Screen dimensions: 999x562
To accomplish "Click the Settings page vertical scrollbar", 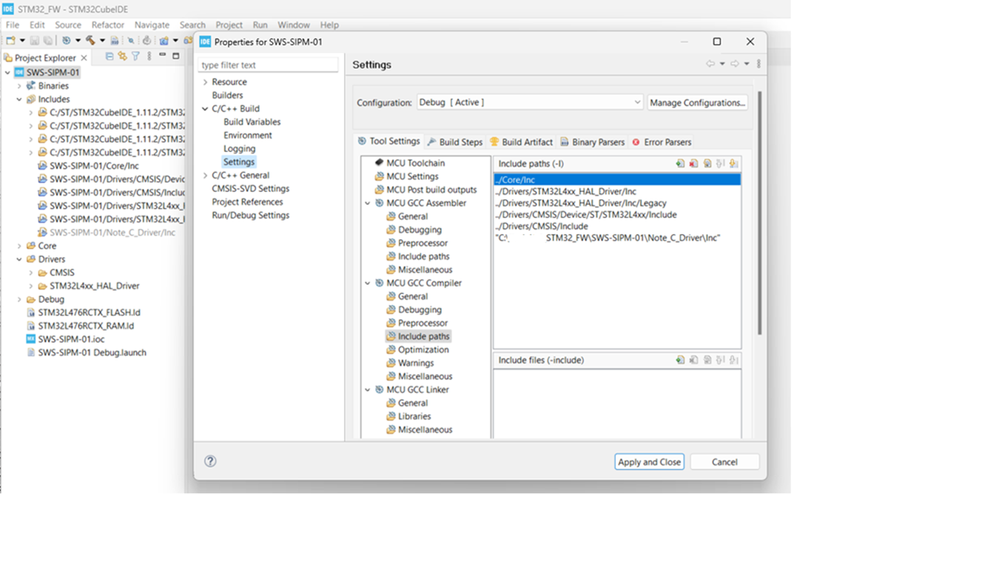I will pos(759,212).
